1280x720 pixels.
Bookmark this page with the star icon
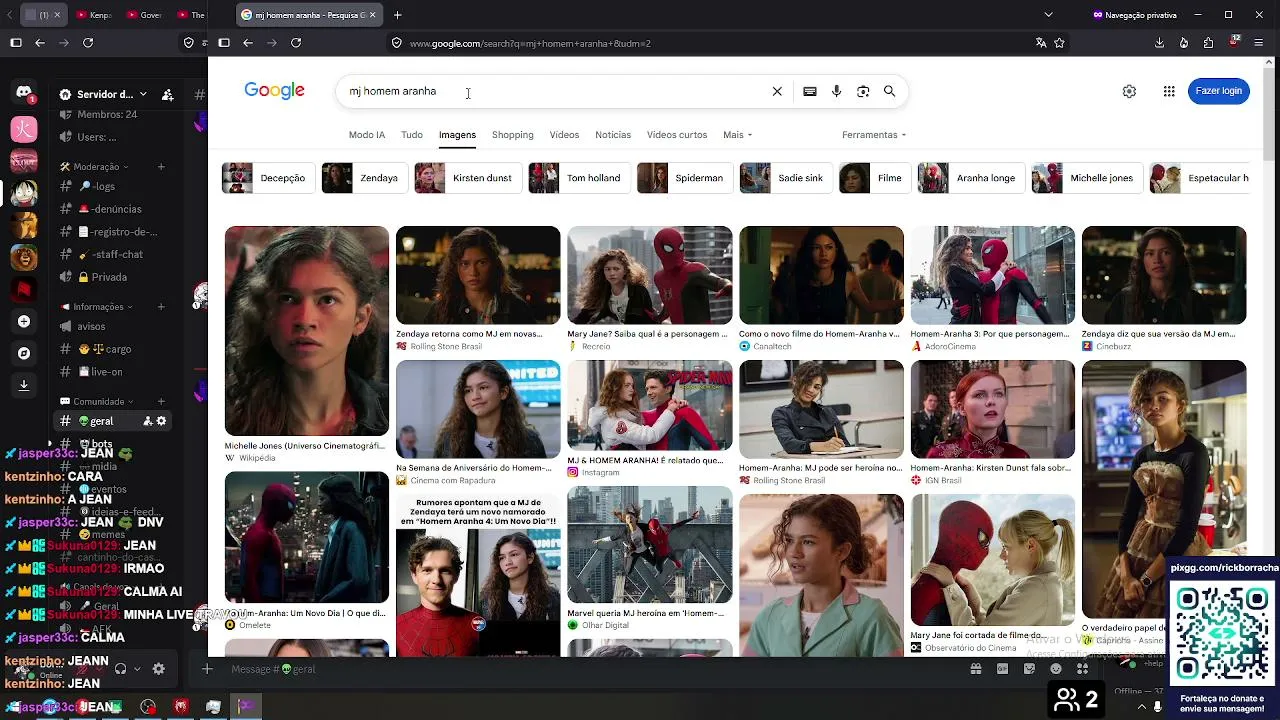click(1059, 43)
